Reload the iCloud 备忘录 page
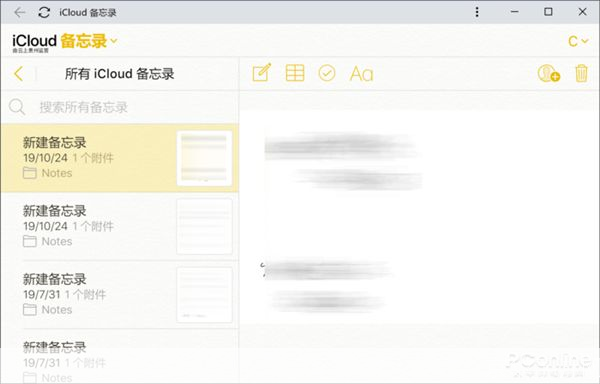The width and height of the screenshot is (600, 384). point(44,12)
